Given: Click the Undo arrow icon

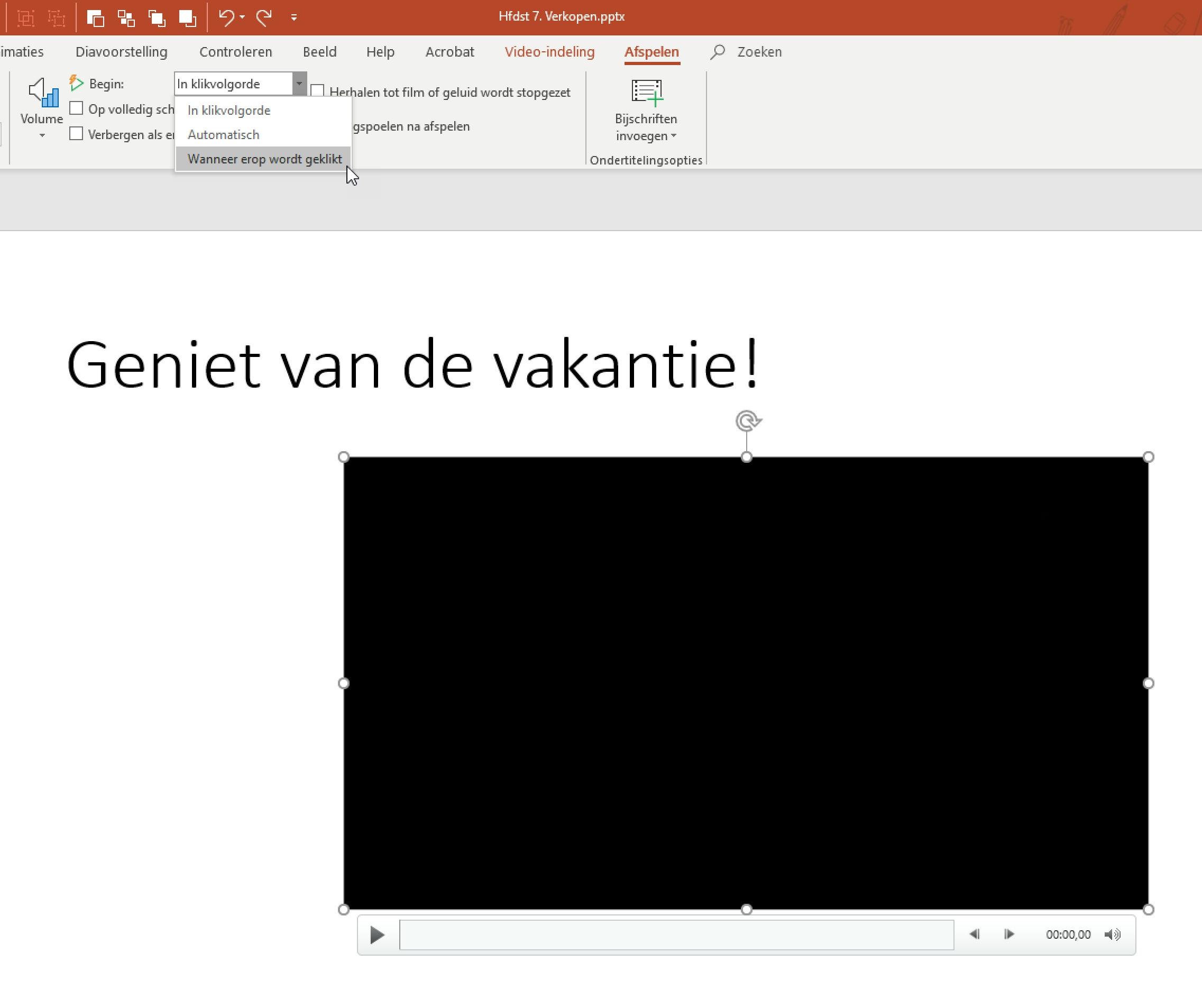Looking at the screenshot, I should 226,18.
